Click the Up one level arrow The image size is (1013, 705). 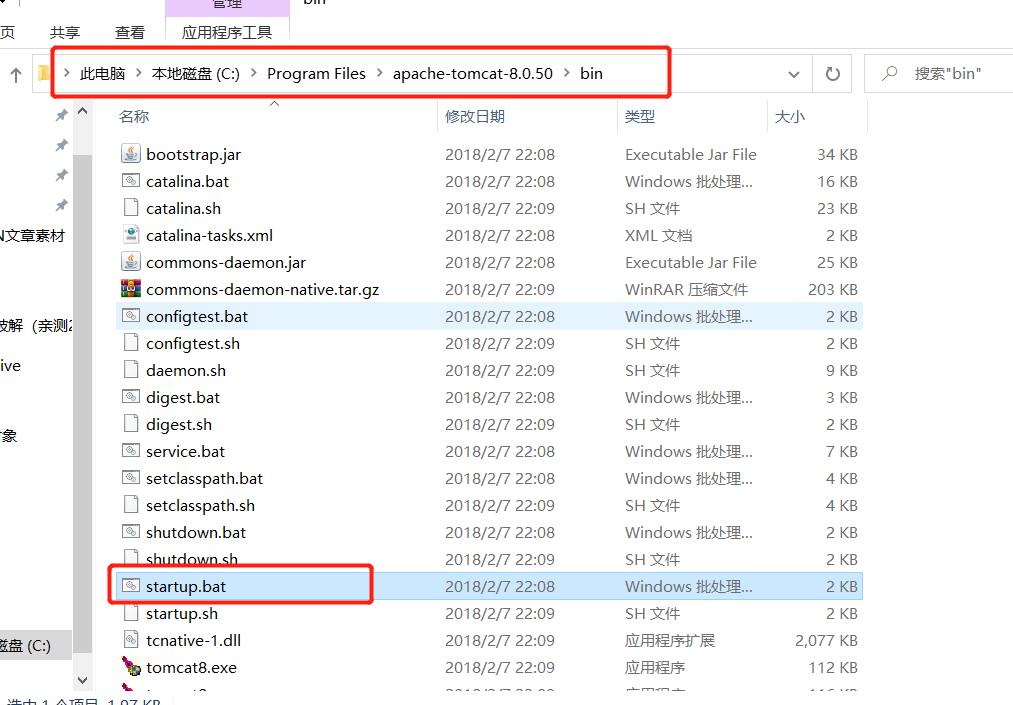point(16,74)
